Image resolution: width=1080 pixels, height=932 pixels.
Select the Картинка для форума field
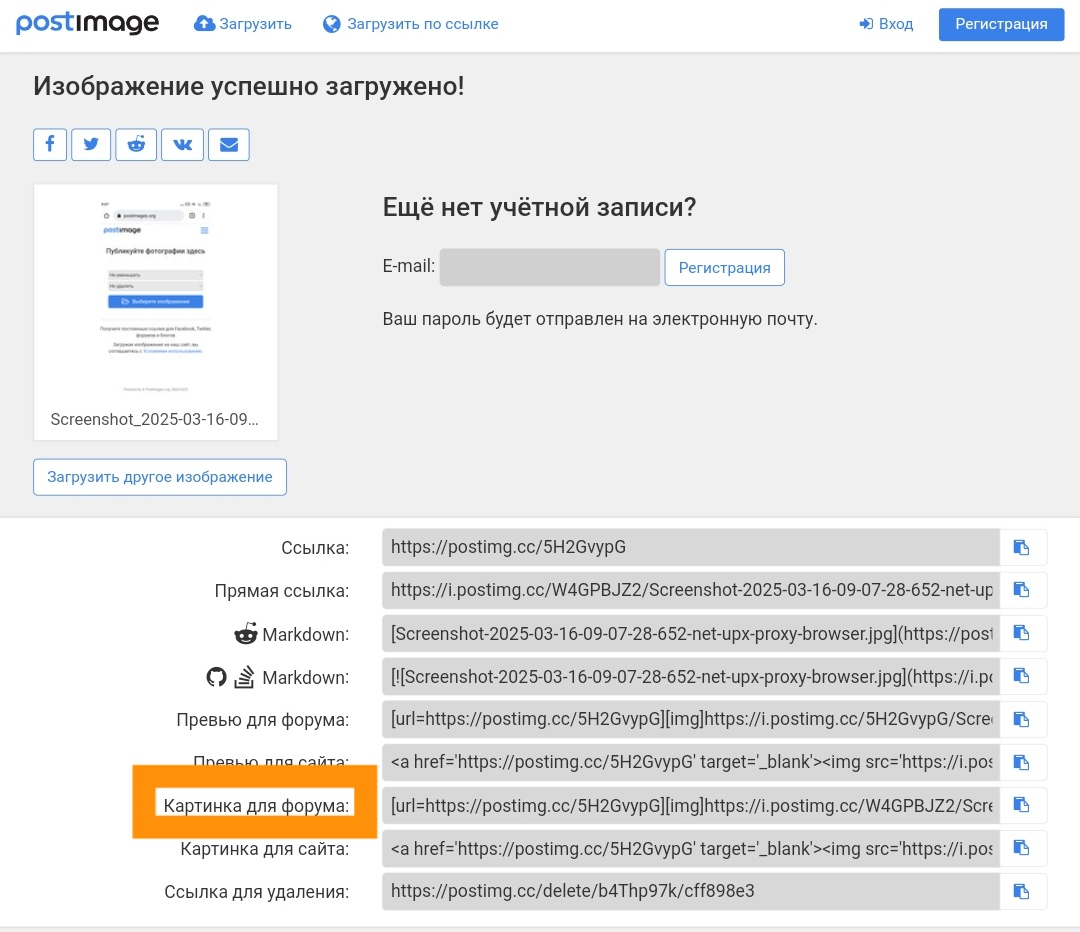(x=691, y=805)
